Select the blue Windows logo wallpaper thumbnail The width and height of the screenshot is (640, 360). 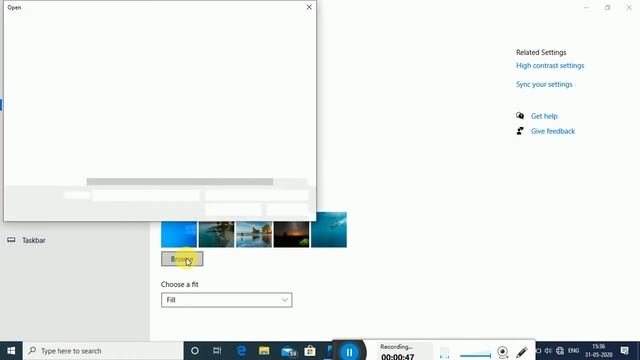[x=179, y=234]
